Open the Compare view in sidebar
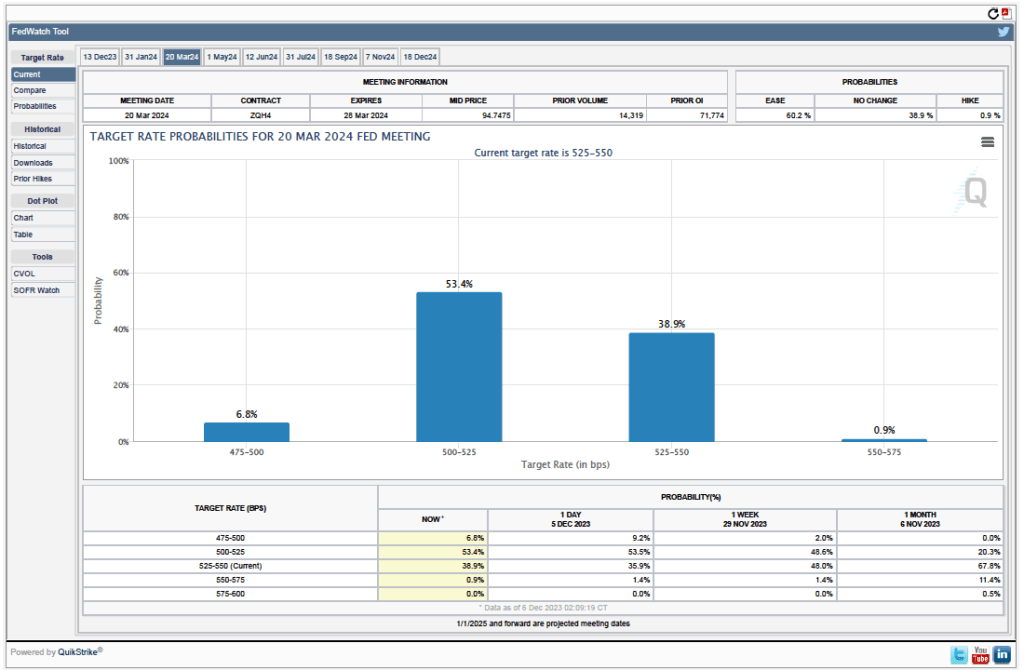The width and height of the screenshot is (1024, 670). (x=30, y=90)
